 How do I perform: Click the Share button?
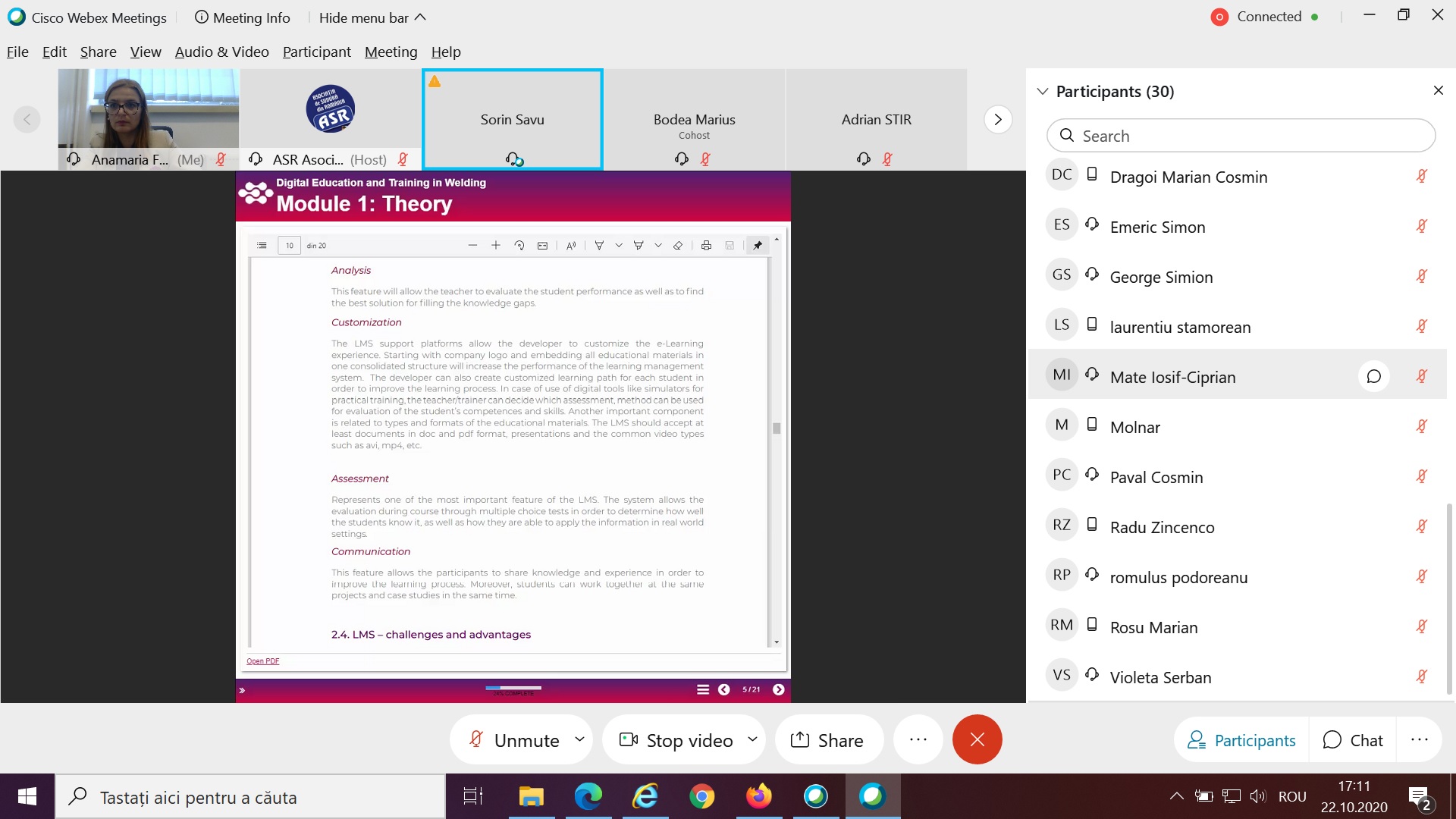point(827,740)
